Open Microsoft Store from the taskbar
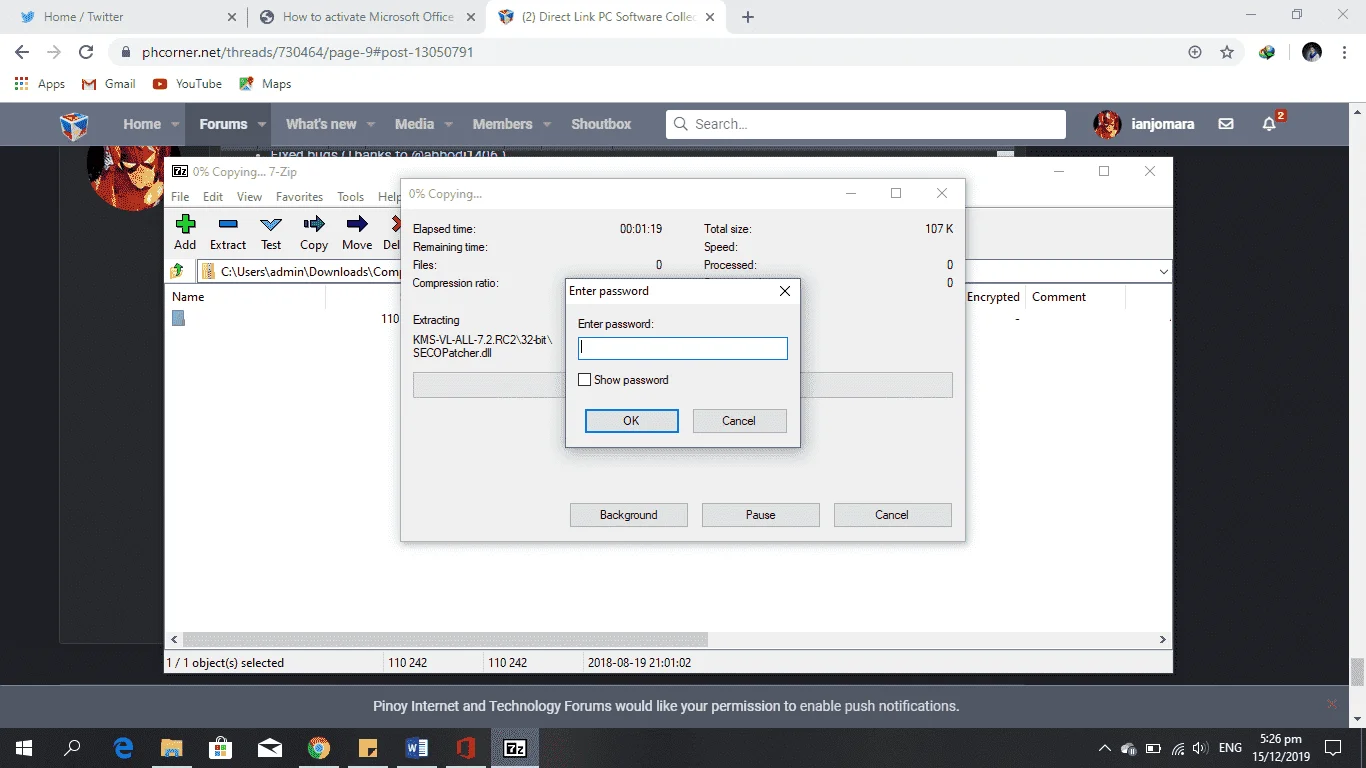Viewport: 1366px width, 768px height. tap(221, 748)
